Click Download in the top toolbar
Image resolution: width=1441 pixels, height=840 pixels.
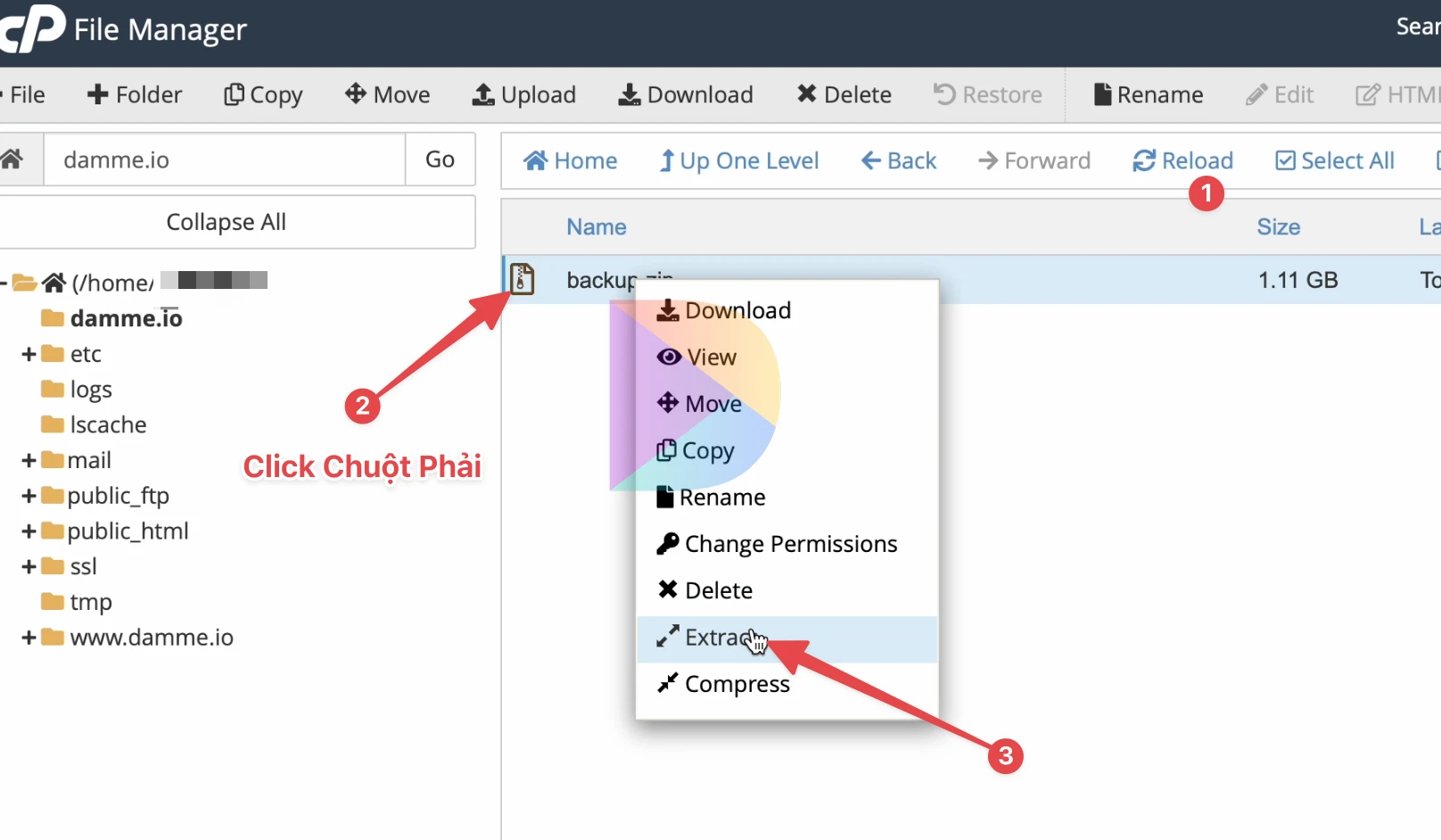[x=686, y=95]
